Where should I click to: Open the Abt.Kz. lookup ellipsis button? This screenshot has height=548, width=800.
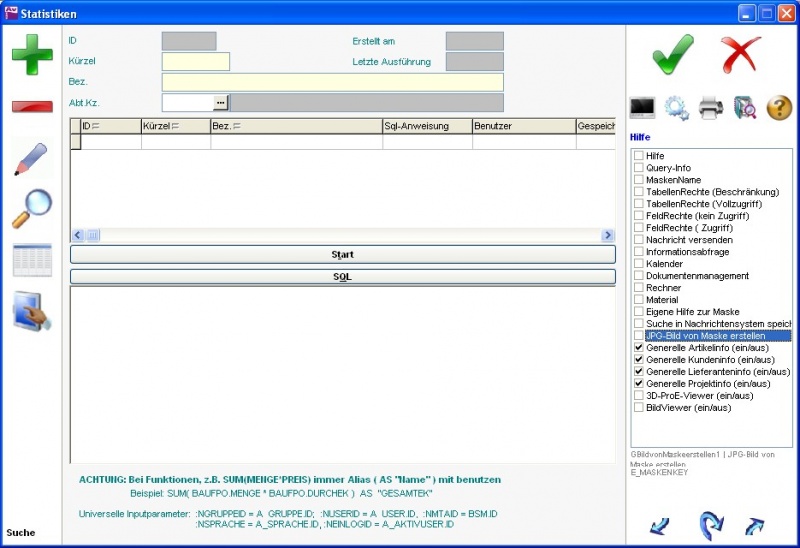pos(221,102)
